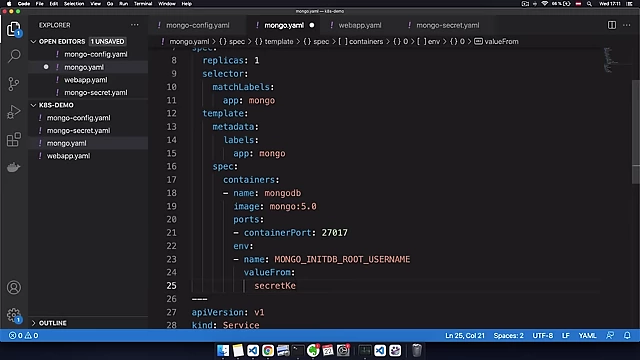Split the editor to the right
Viewport: 640px width, 360px height.
click(x=611, y=25)
